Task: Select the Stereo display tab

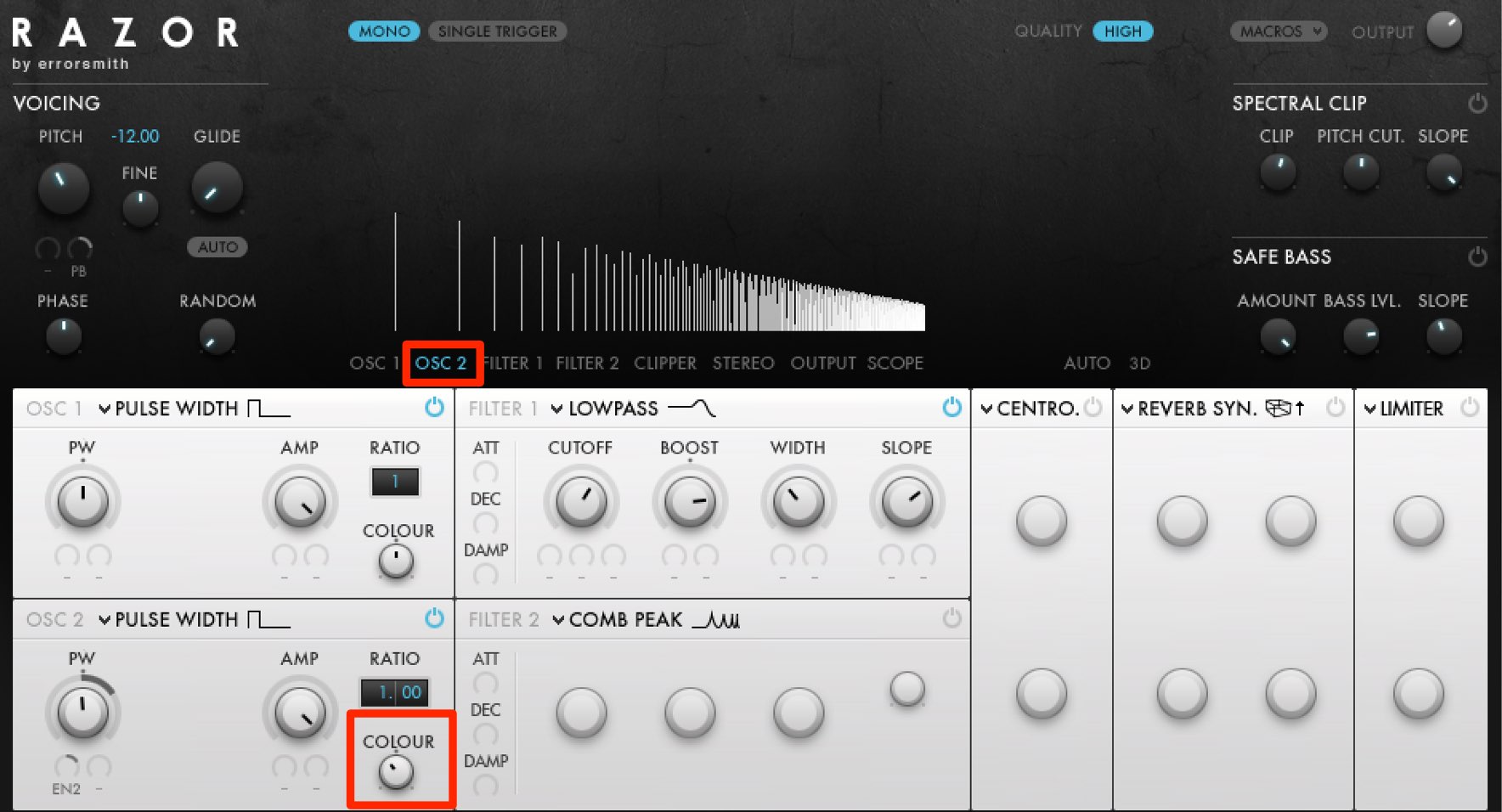Action: click(x=743, y=363)
